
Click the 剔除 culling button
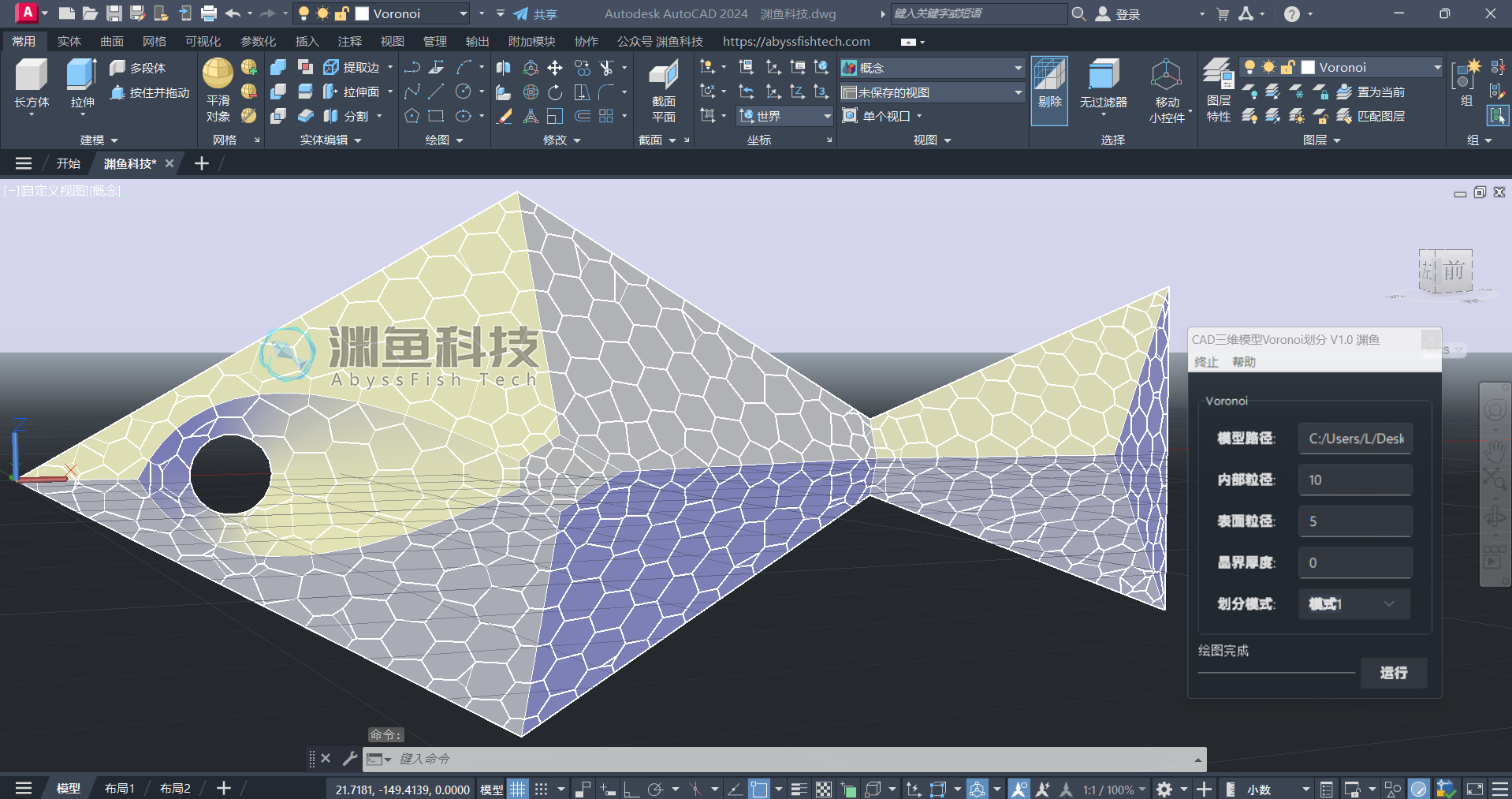1049,90
